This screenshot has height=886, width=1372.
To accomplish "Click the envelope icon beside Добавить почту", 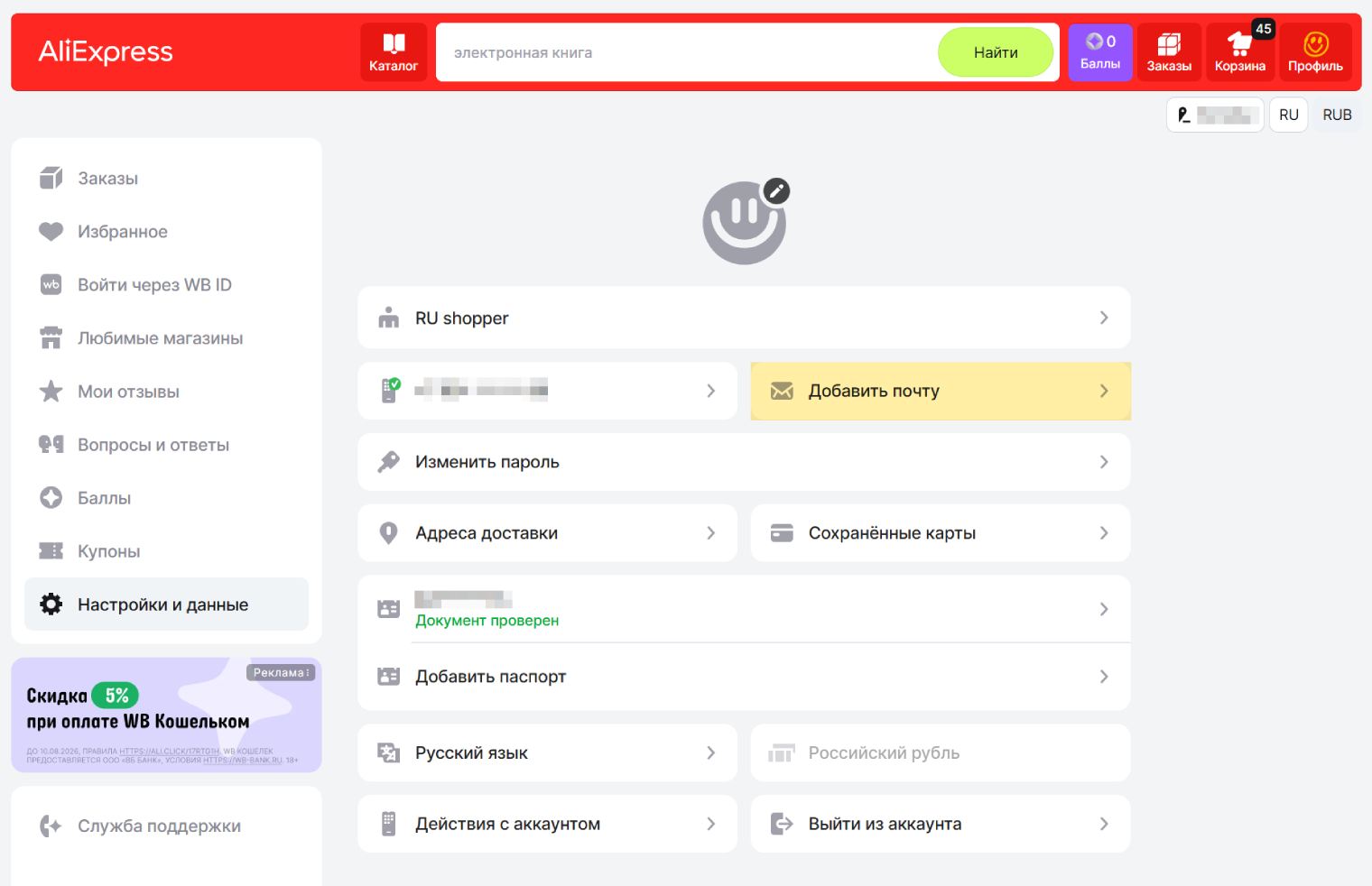I will tap(782, 391).
